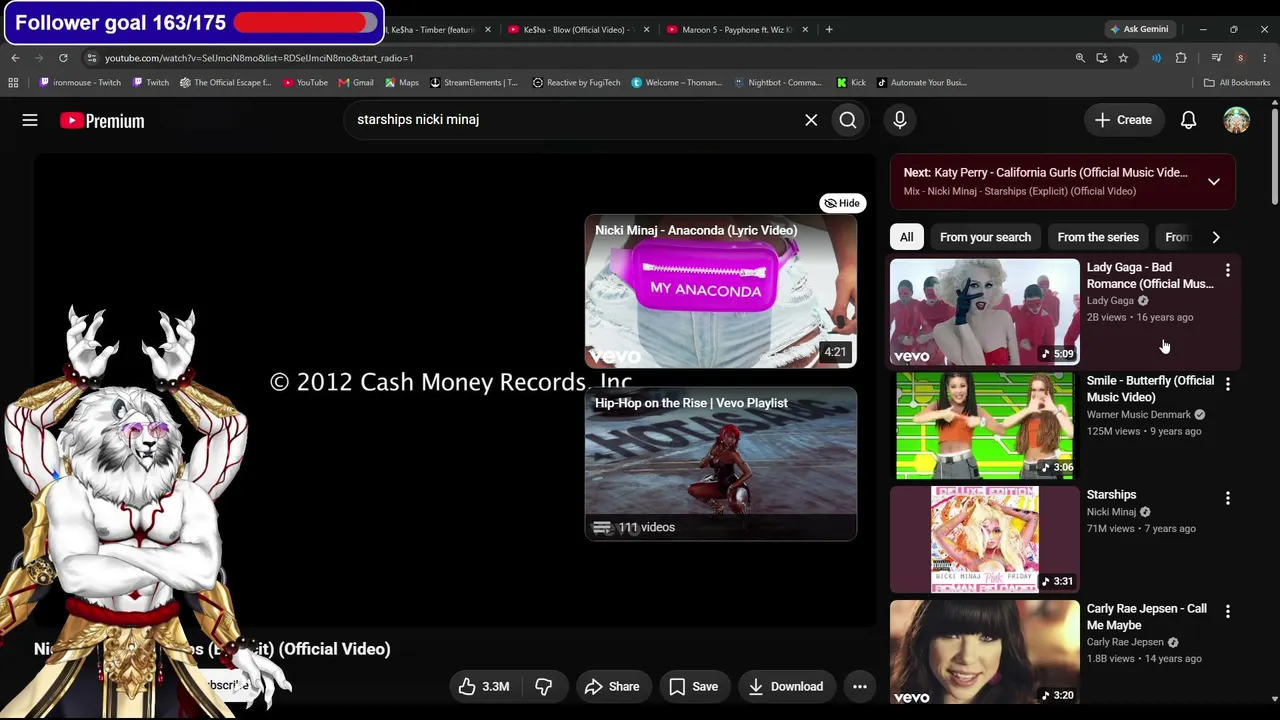
Task: Open the Kick bookmark
Action: click(x=851, y=83)
